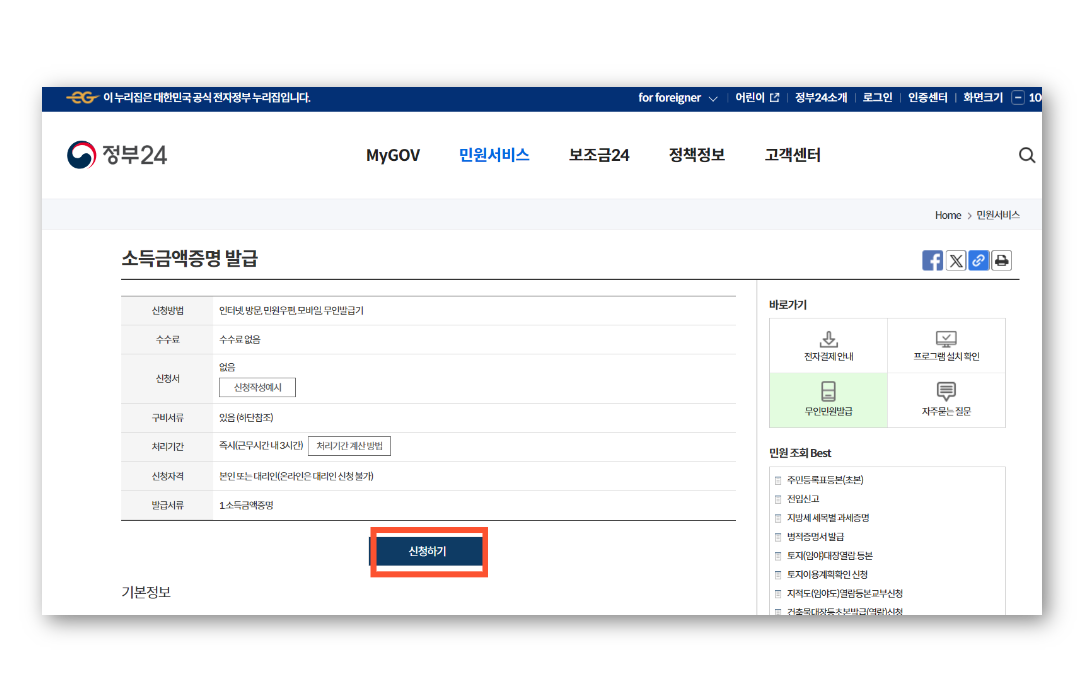Share page via X icon
Image resolution: width=1080 pixels, height=700 pixels.
point(955,260)
